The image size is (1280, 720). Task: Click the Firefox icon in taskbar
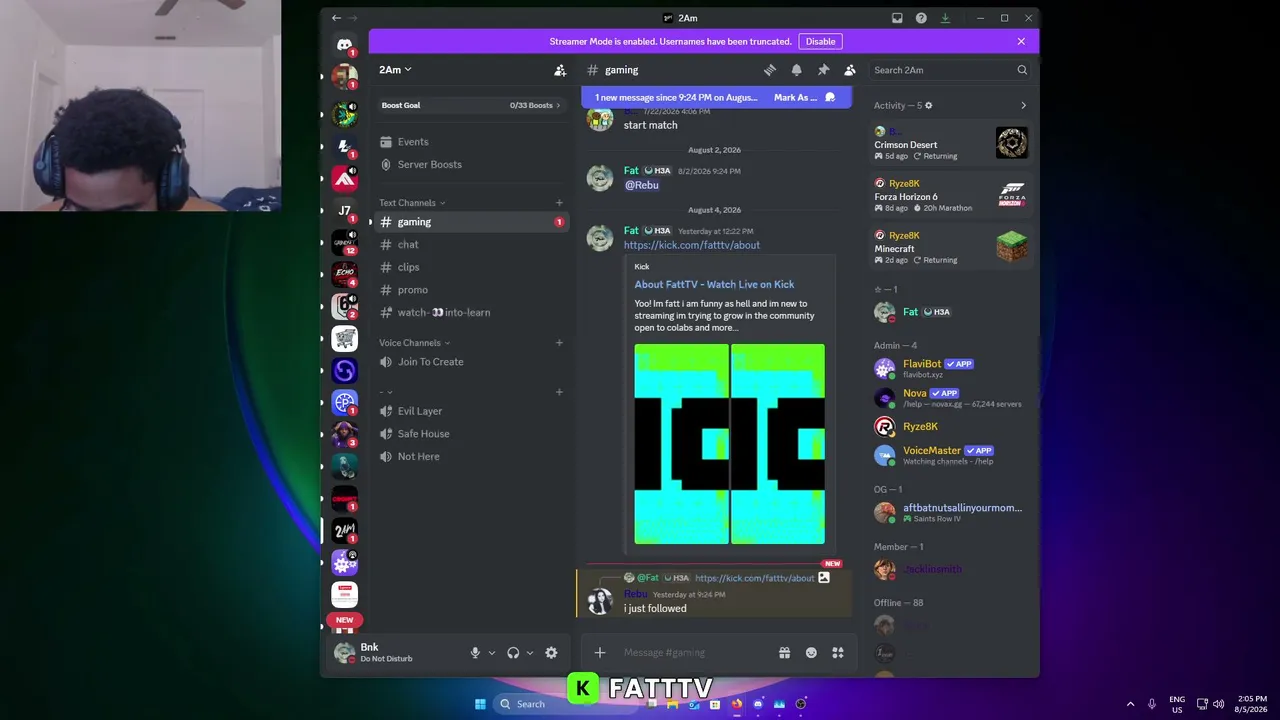coord(736,704)
